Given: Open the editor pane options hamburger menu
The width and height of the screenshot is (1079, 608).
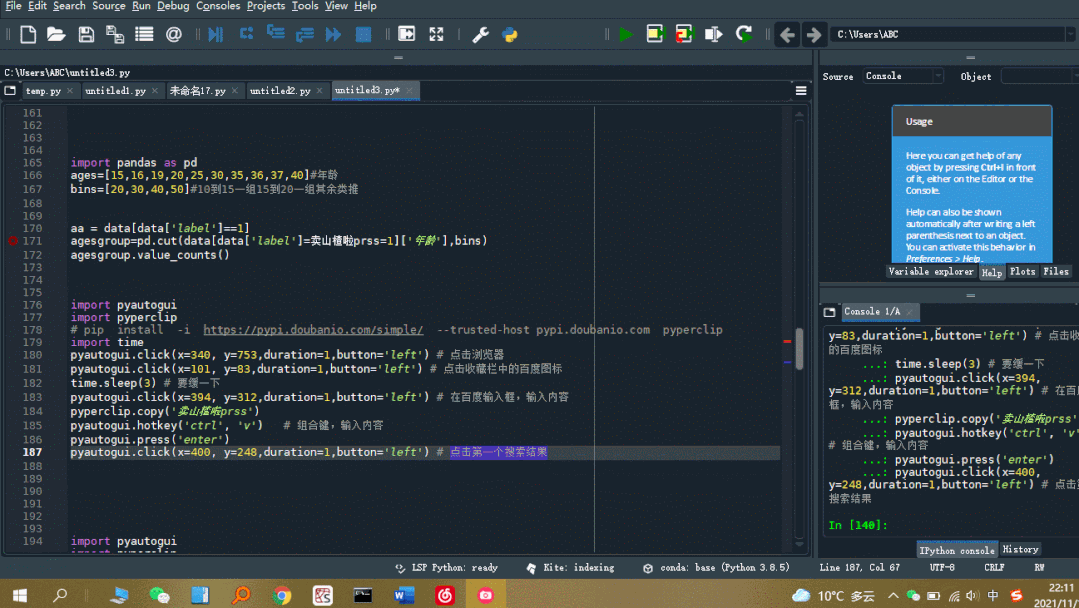Looking at the screenshot, I should tap(800, 89).
